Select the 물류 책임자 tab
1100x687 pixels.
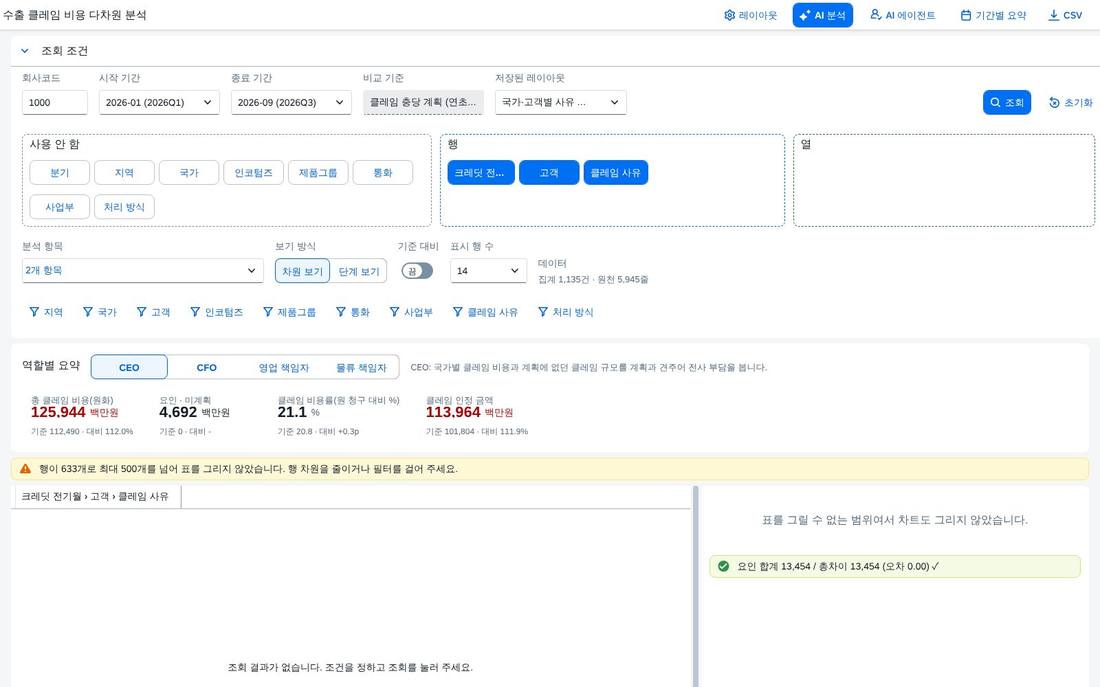361,367
